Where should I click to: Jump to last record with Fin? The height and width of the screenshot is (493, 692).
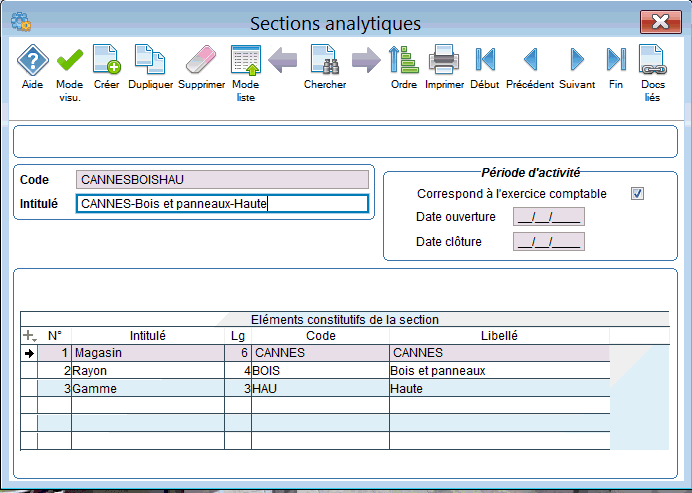point(616,59)
